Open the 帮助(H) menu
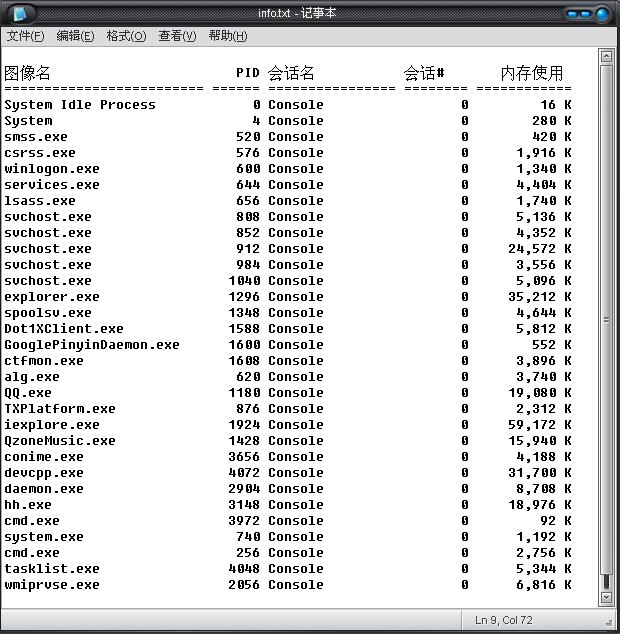620x634 pixels. (x=228, y=36)
